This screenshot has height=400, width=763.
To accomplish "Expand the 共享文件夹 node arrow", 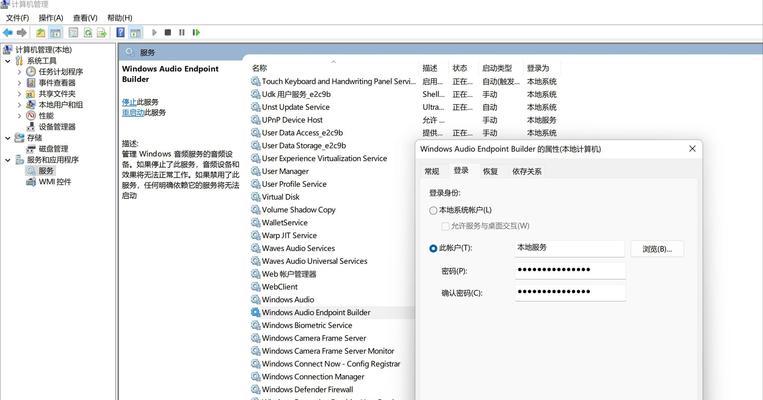I will click(x=19, y=94).
